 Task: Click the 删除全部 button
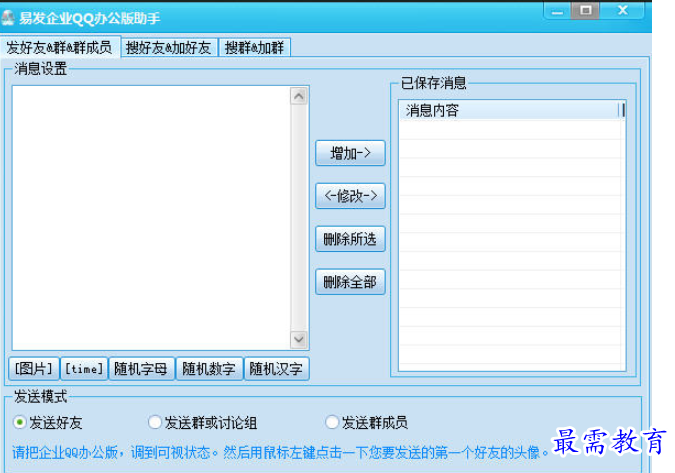(x=350, y=282)
